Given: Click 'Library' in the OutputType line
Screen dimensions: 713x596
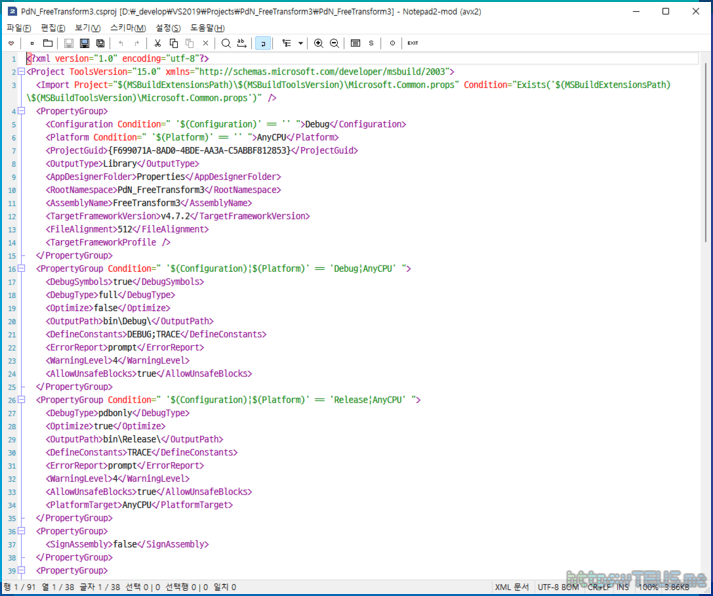Looking at the screenshot, I should 120,164.
